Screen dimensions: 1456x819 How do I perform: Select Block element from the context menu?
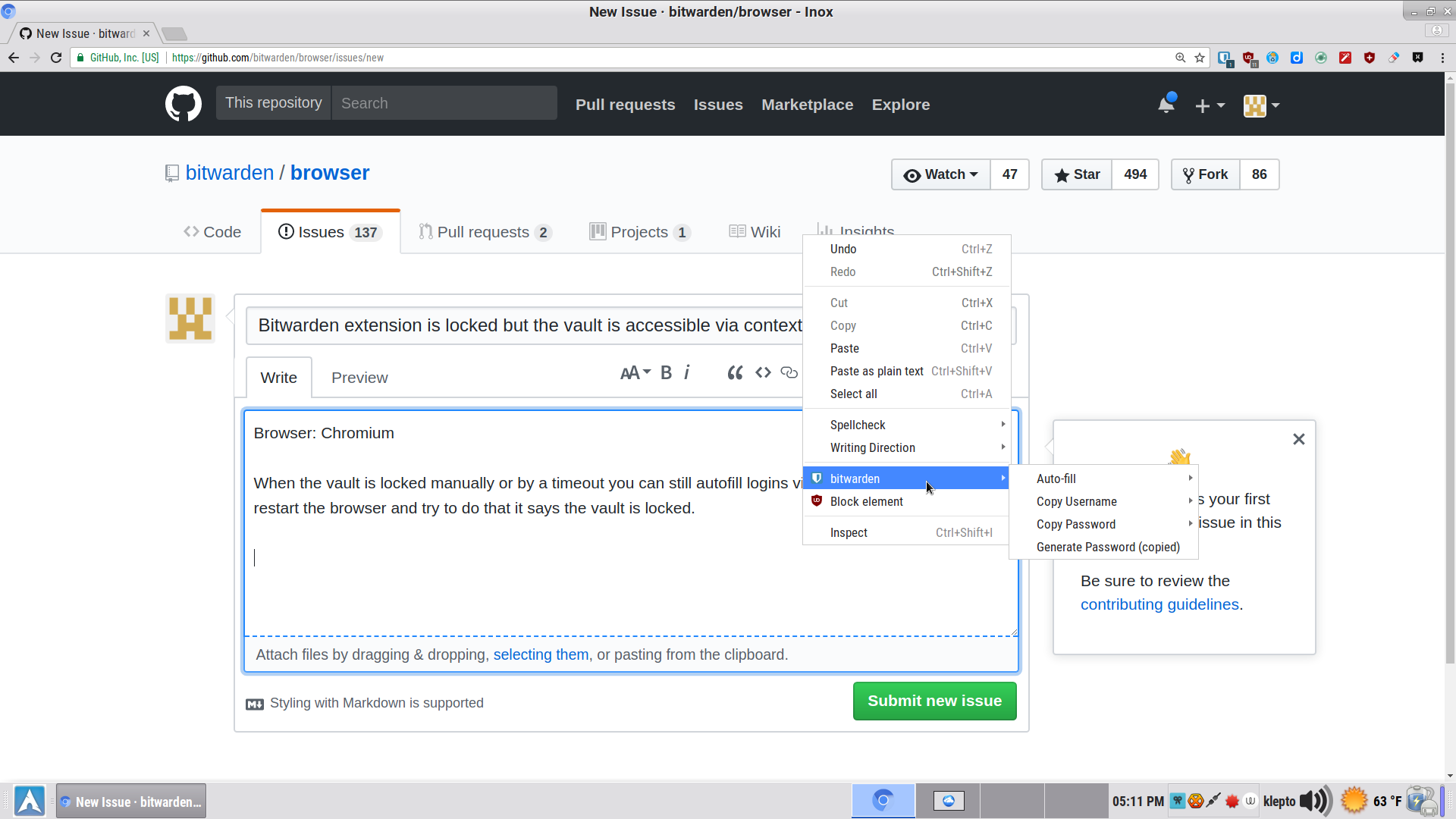point(867,501)
